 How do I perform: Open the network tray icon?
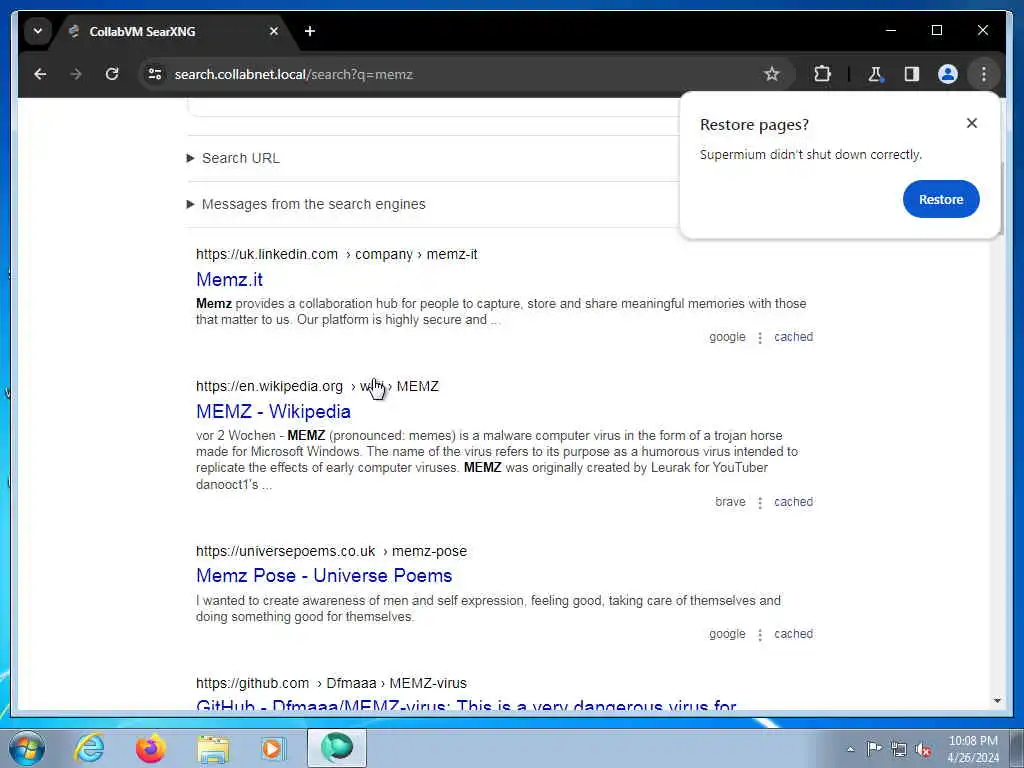(899, 749)
